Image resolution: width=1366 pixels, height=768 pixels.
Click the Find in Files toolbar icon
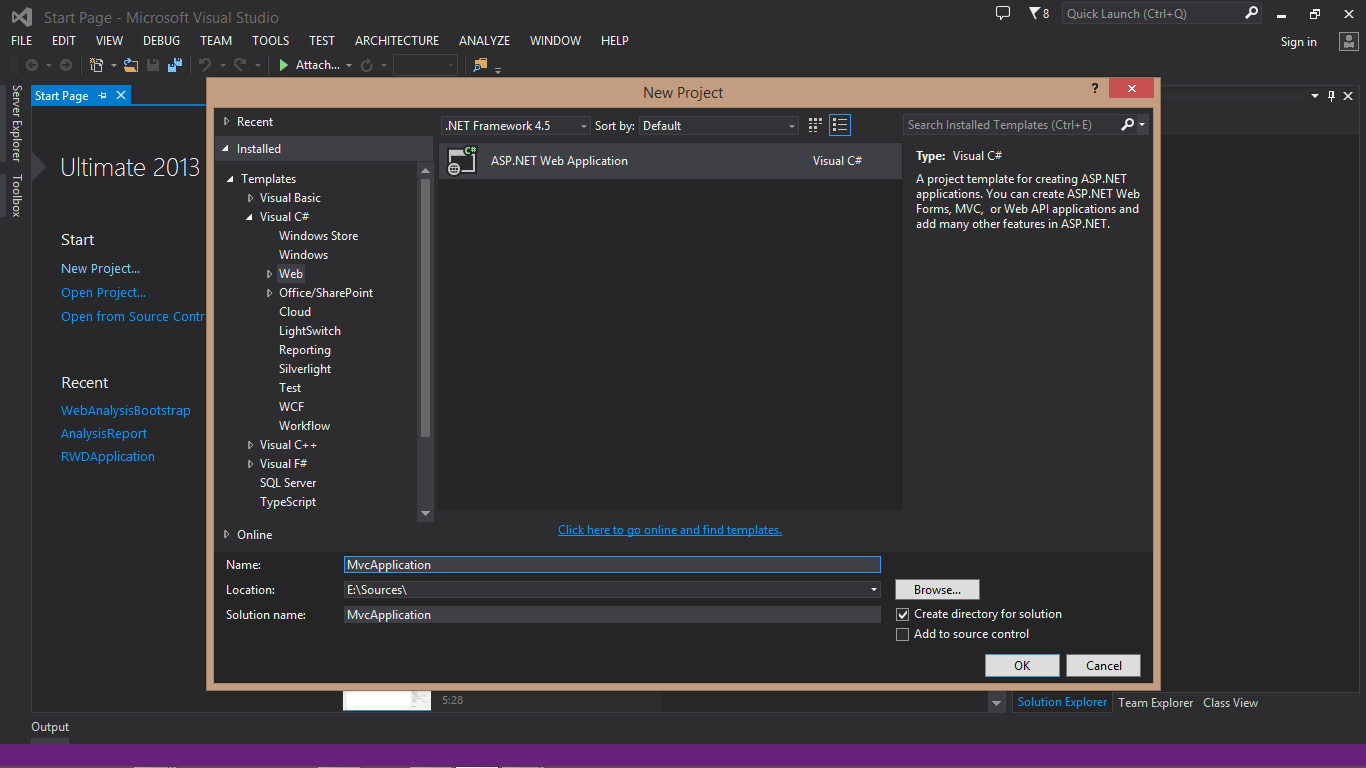tap(480, 65)
